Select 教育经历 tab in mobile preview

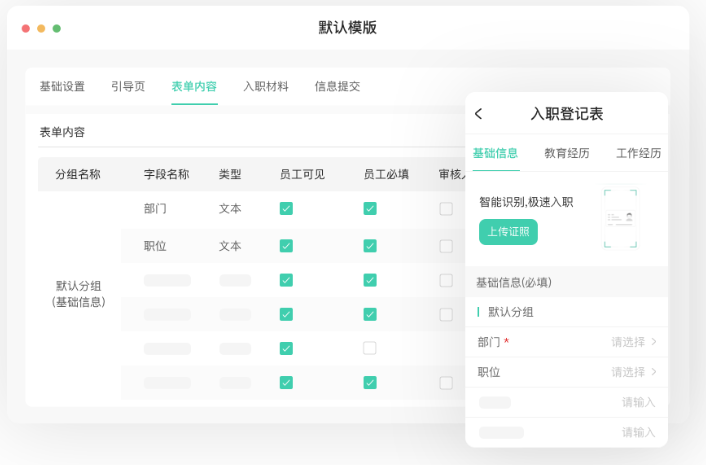click(x=567, y=153)
